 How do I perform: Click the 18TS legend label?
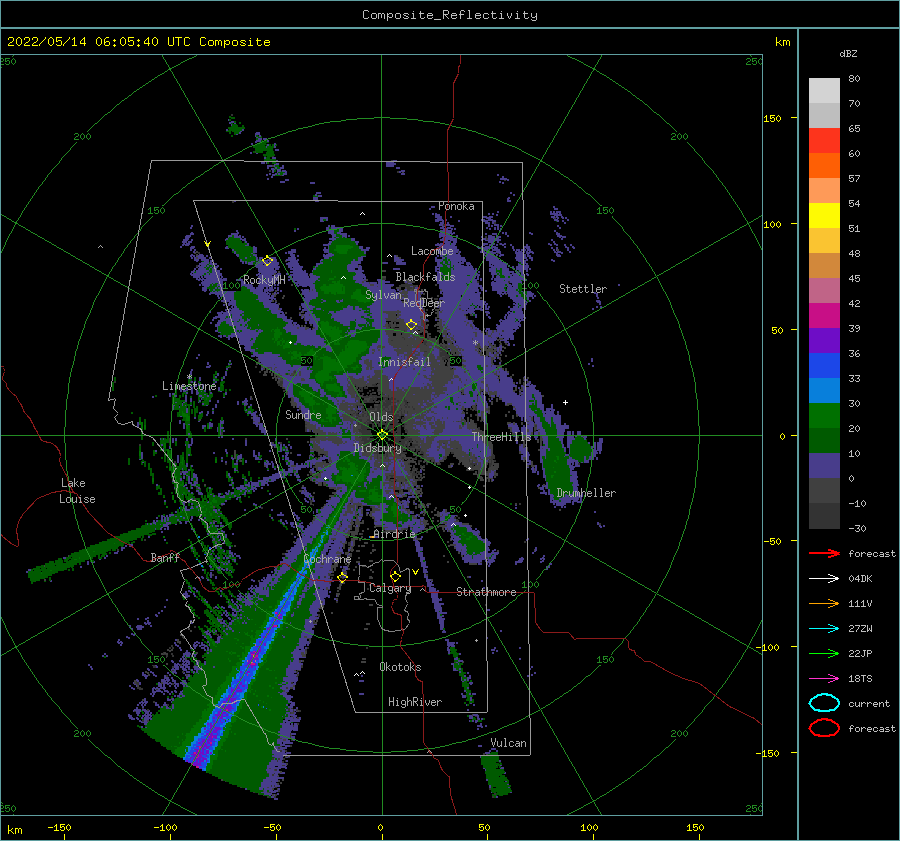coord(860,679)
